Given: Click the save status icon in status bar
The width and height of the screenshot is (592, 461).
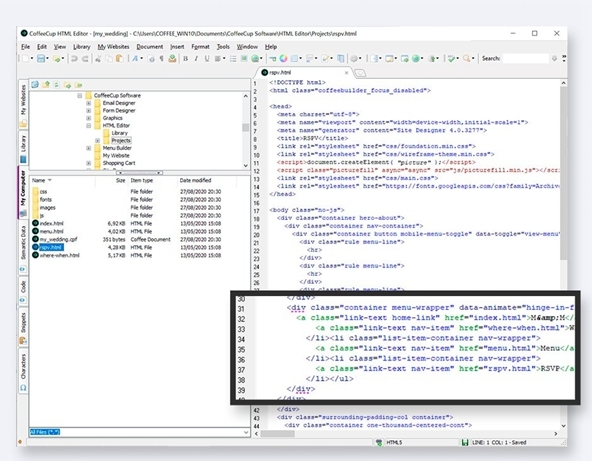Looking at the screenshot, I should pyautogui.click(x=465, y=442).
